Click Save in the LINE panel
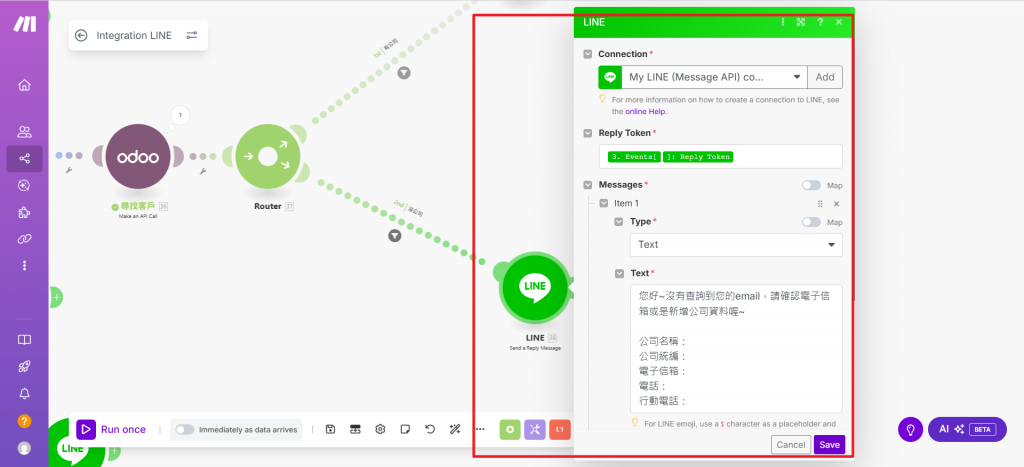The image size is (1024, 467). click(x=829, y=445)
